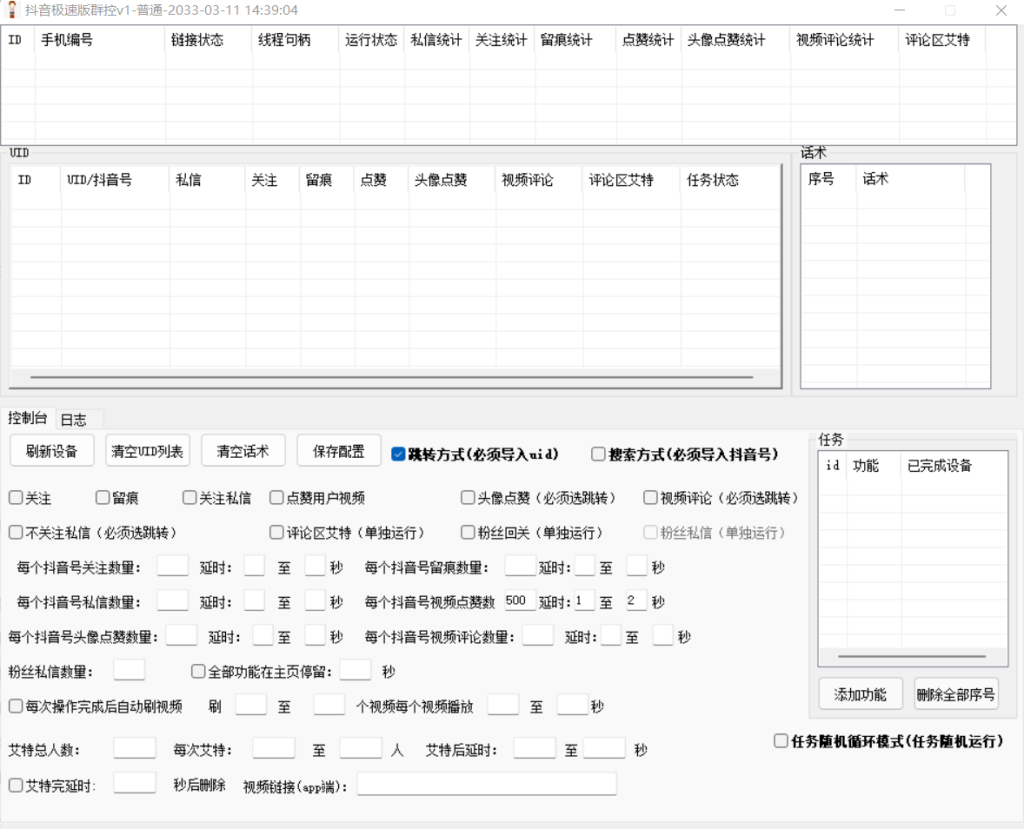Click the 添加功能 button
This screenshot has width=1024, height=829.
860,694
